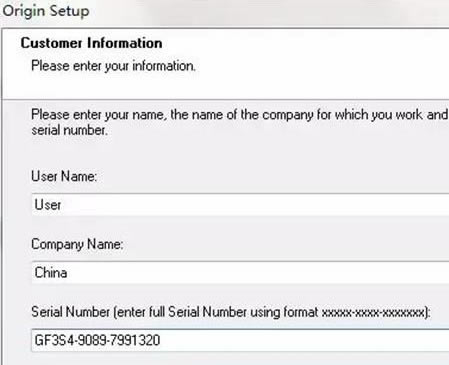The image size is (449, 365).
Task: Place cursor on "China" in Company field
Action: 51,273
